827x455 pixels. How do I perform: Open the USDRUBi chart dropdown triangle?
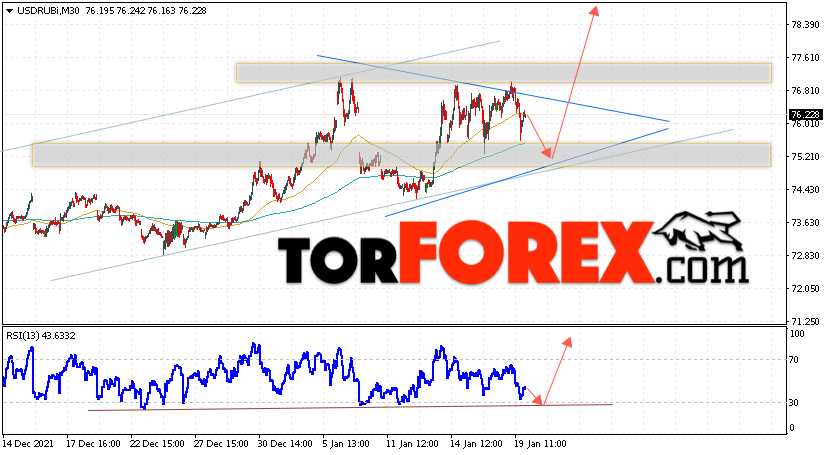click(9, 11)
